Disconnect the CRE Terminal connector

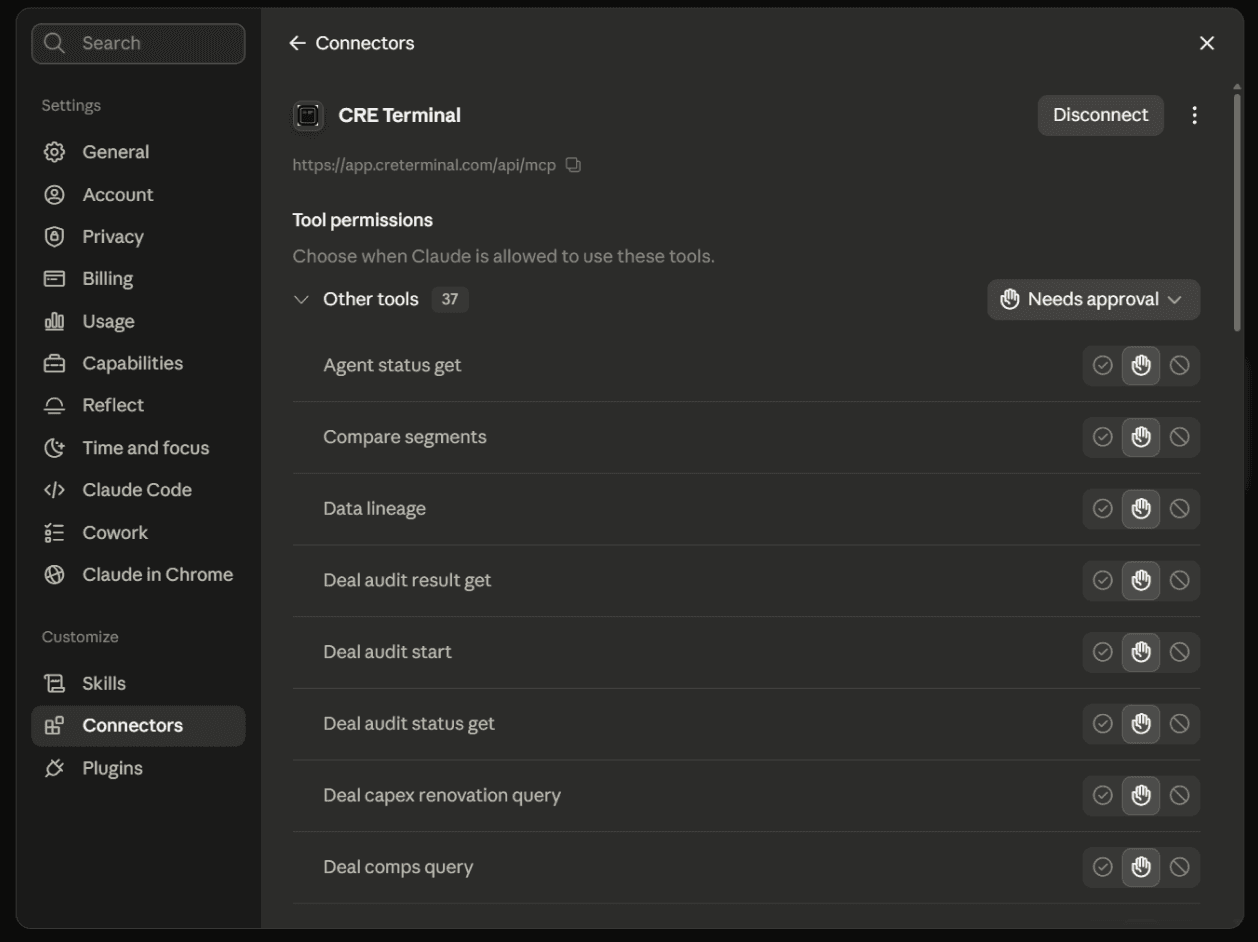(1100, 115)
